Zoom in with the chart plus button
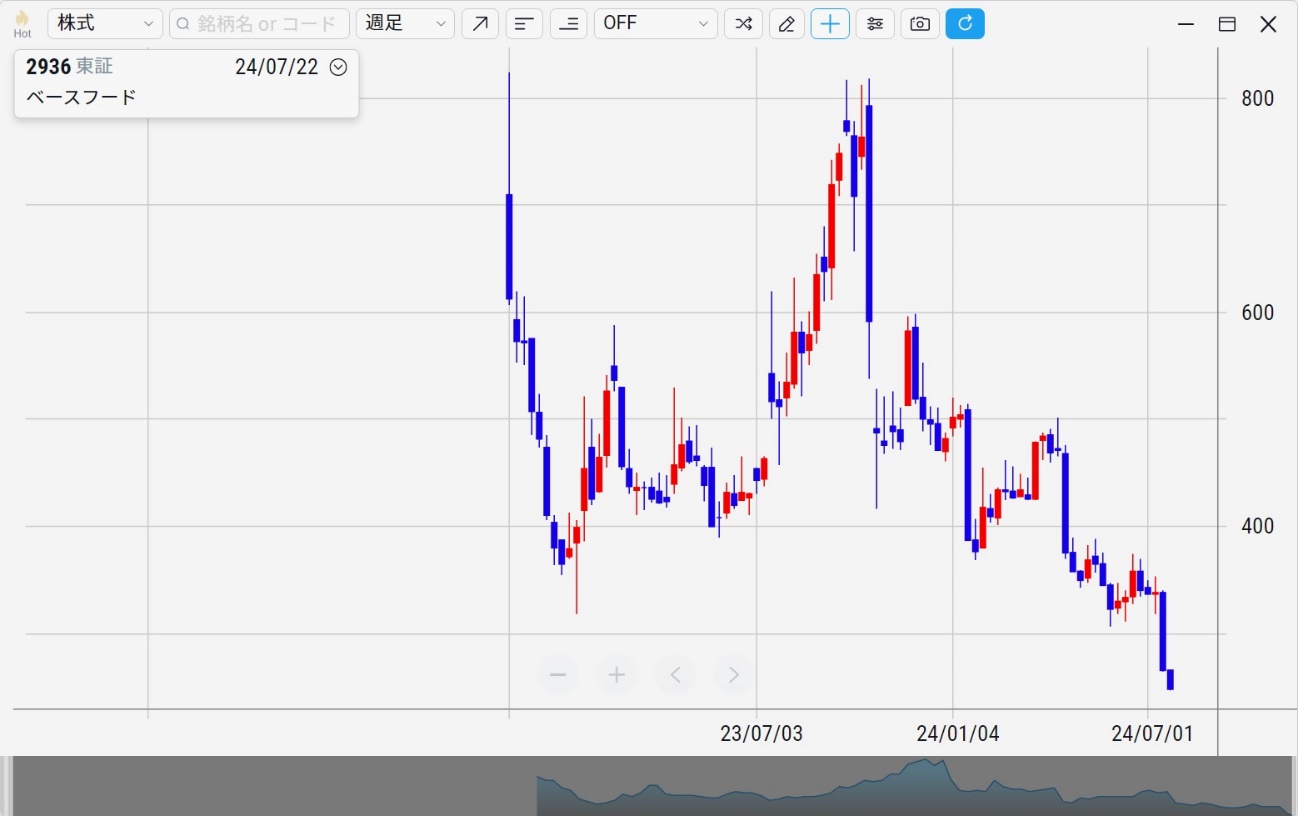This screenshot has width=1298, height=816. click(617, 675)
